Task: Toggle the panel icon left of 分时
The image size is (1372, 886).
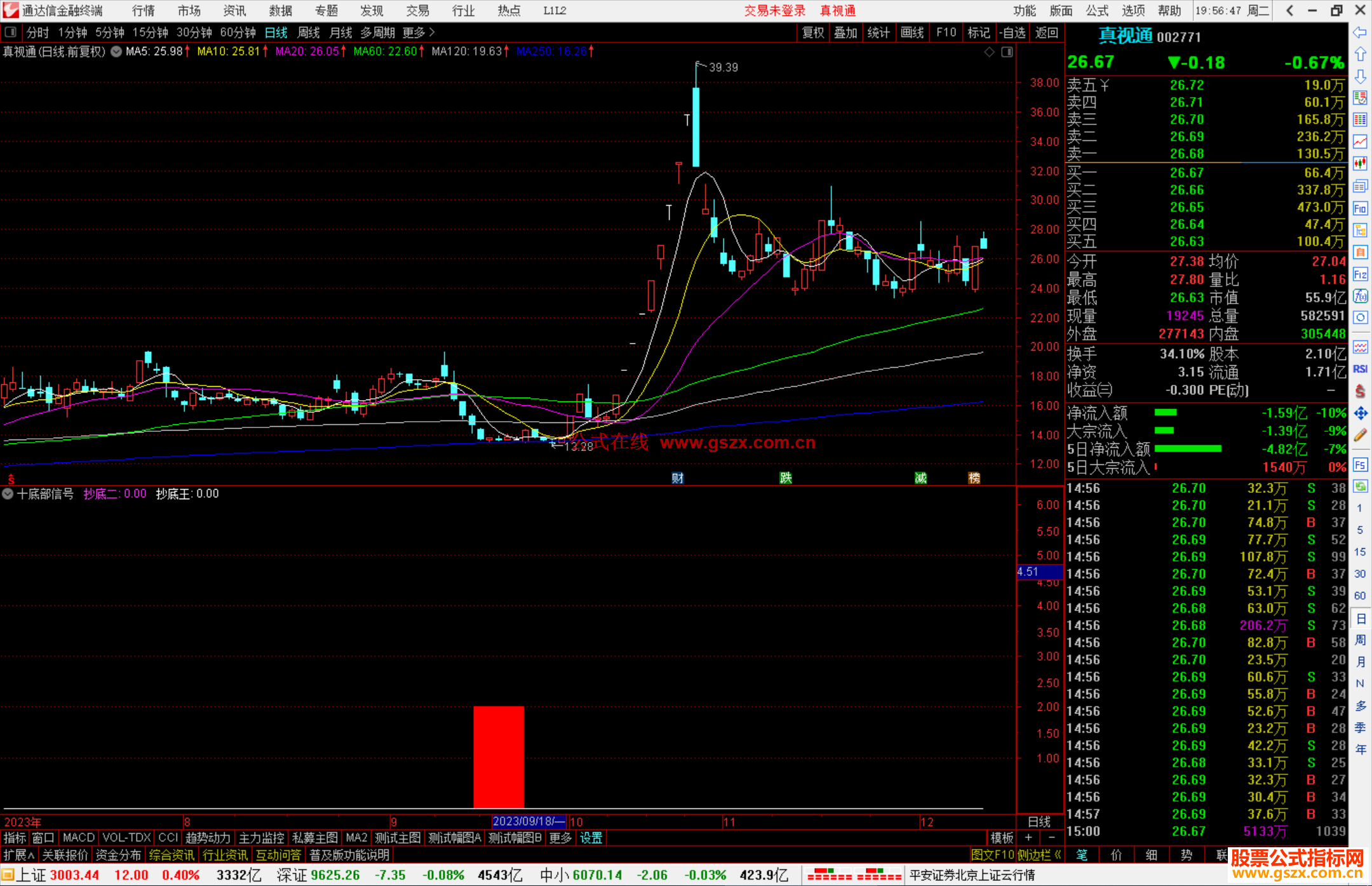Action: point(11,32)
